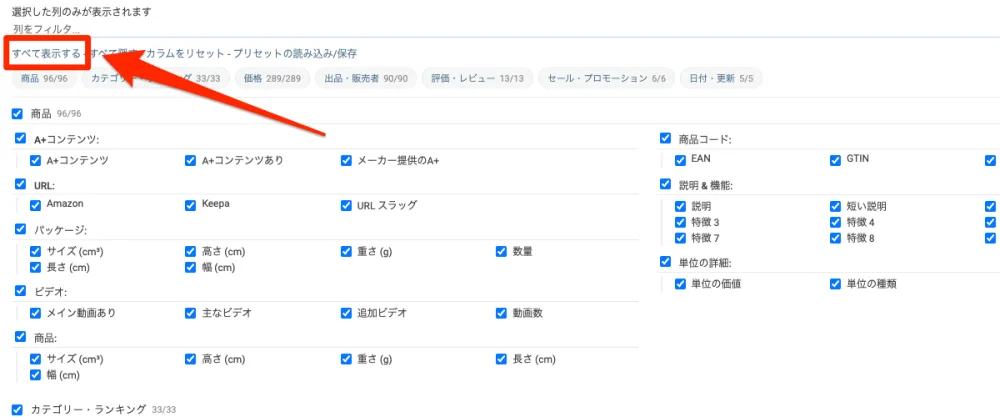Select the セール・プロモーション 6/6 filter chip
Viewport: 1000px width, 417px height.
(x=607, y=78)
